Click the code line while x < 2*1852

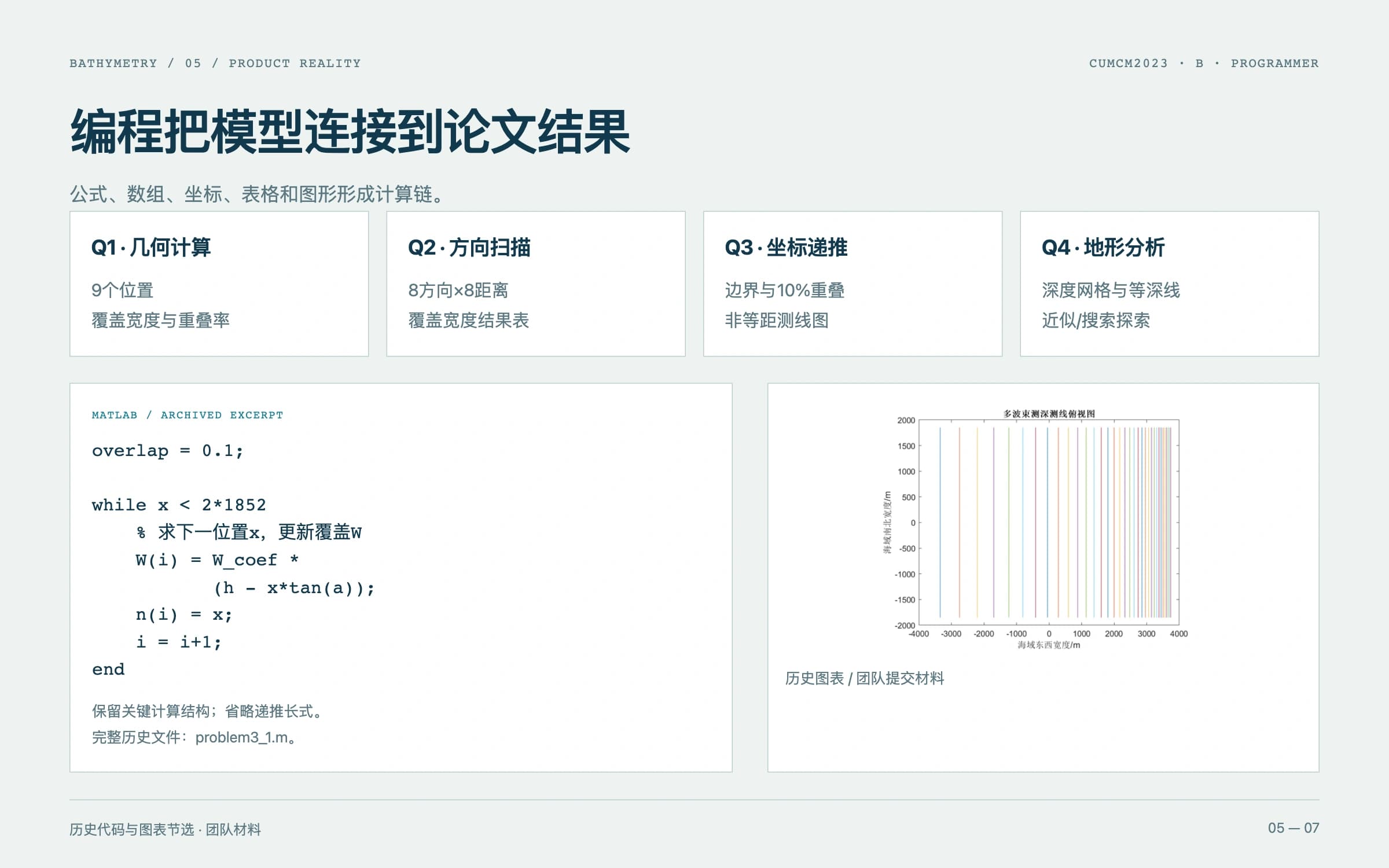pyautogui.click(x=179, y=505)
